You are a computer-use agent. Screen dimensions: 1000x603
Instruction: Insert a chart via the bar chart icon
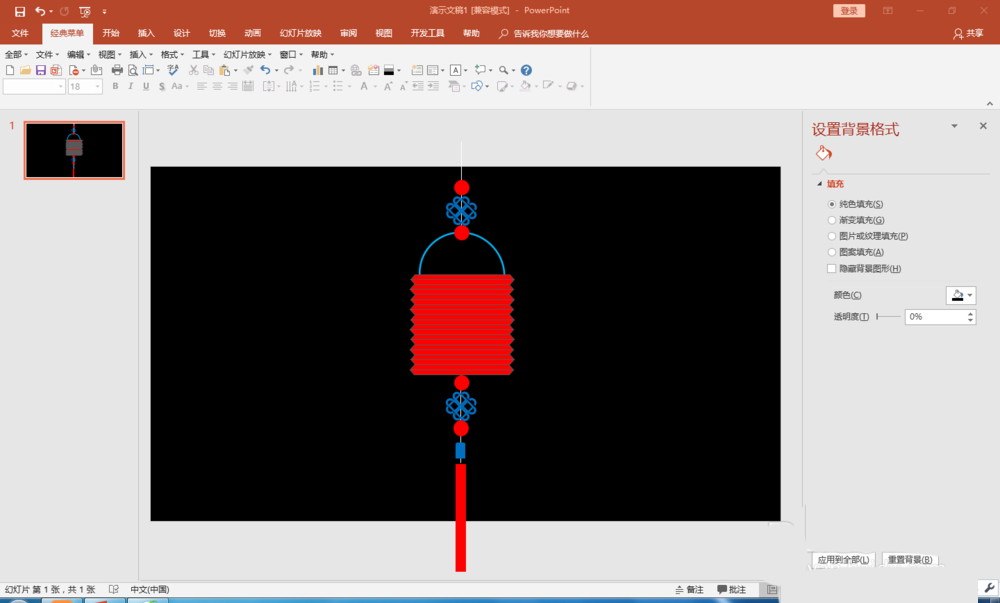pos(318,70)
